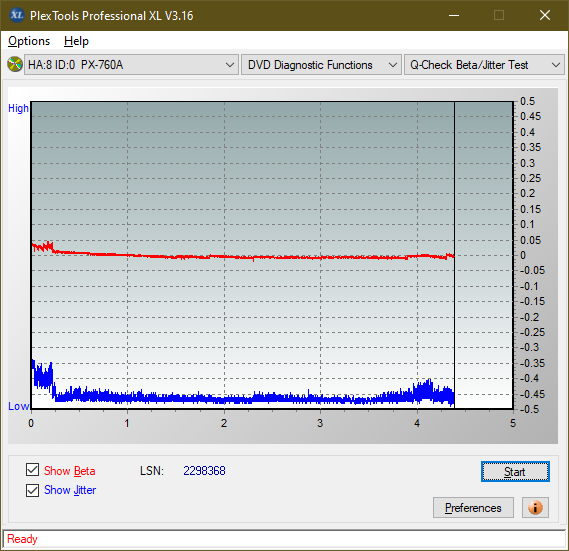Click the Start button
Image resolution: width=569 pixels, height=551 pixels.
(x=515, y=472)
